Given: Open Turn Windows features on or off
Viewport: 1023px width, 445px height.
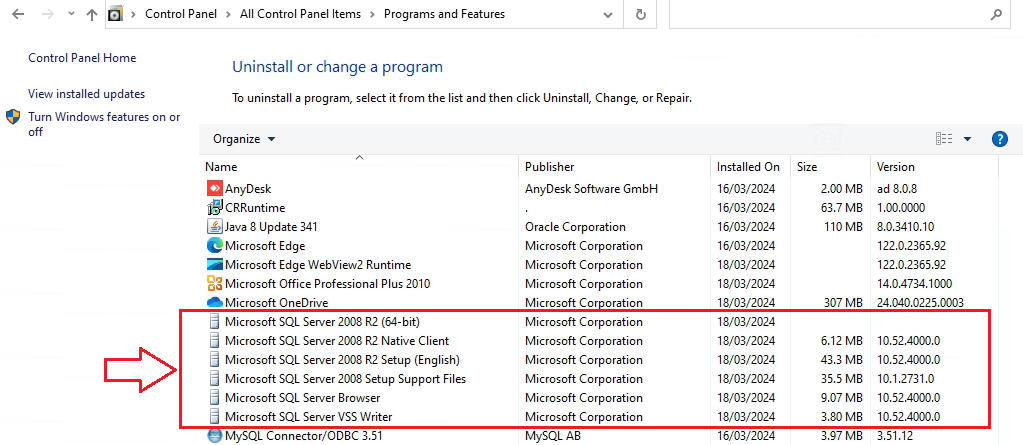Looking at the screenshot, I should [x=104, y=124].
